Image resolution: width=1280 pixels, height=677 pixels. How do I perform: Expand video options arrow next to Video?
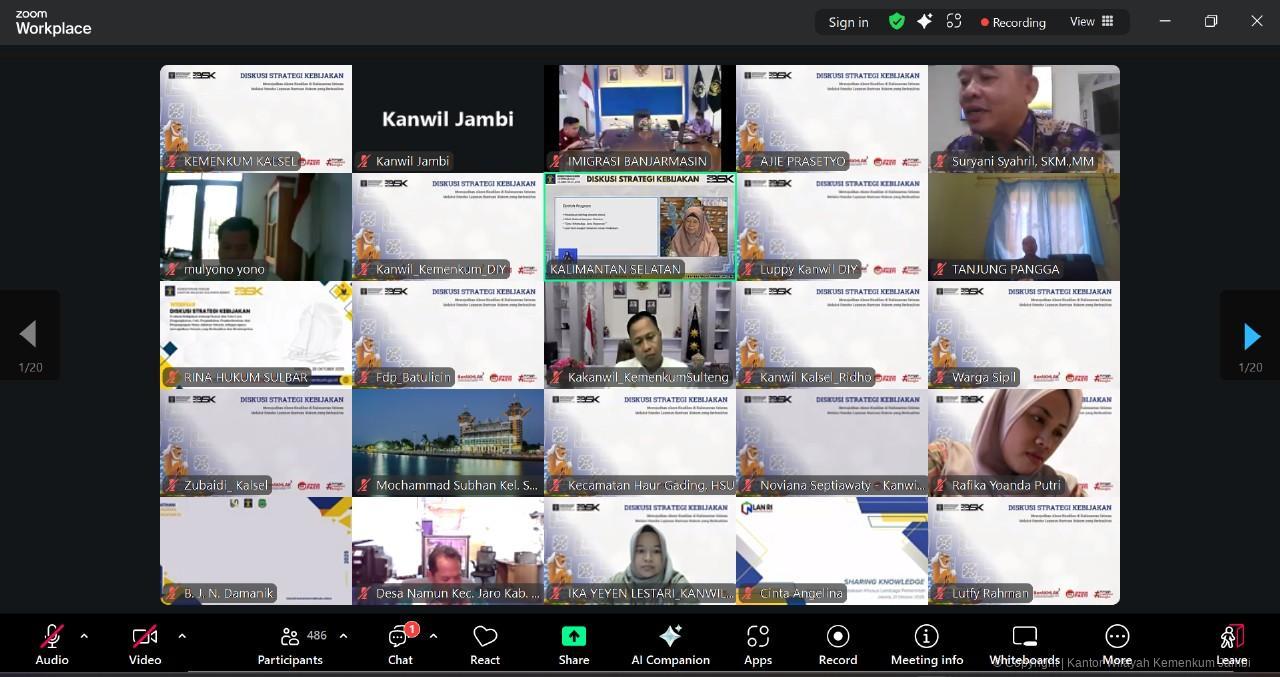tap(182, 636)
